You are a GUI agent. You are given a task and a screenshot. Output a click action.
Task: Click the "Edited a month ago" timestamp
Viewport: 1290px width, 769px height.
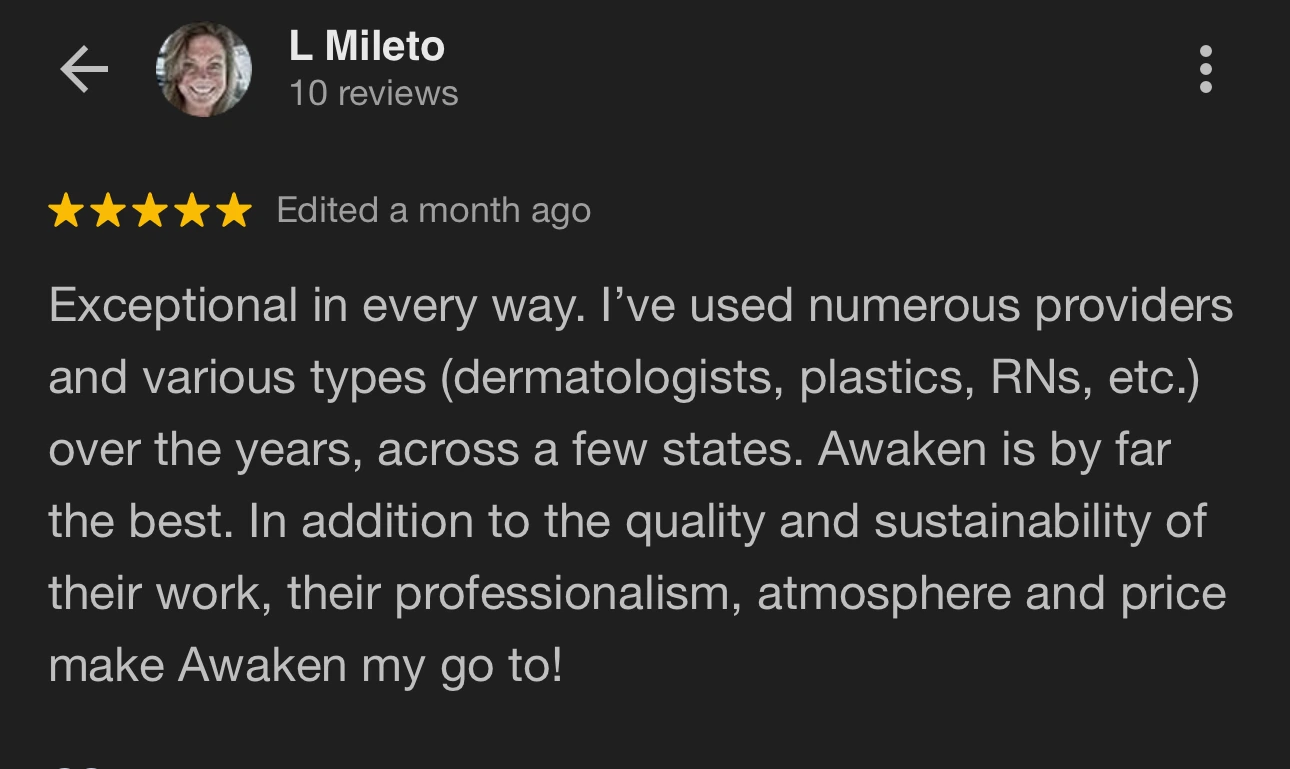[x=433, y=211]
